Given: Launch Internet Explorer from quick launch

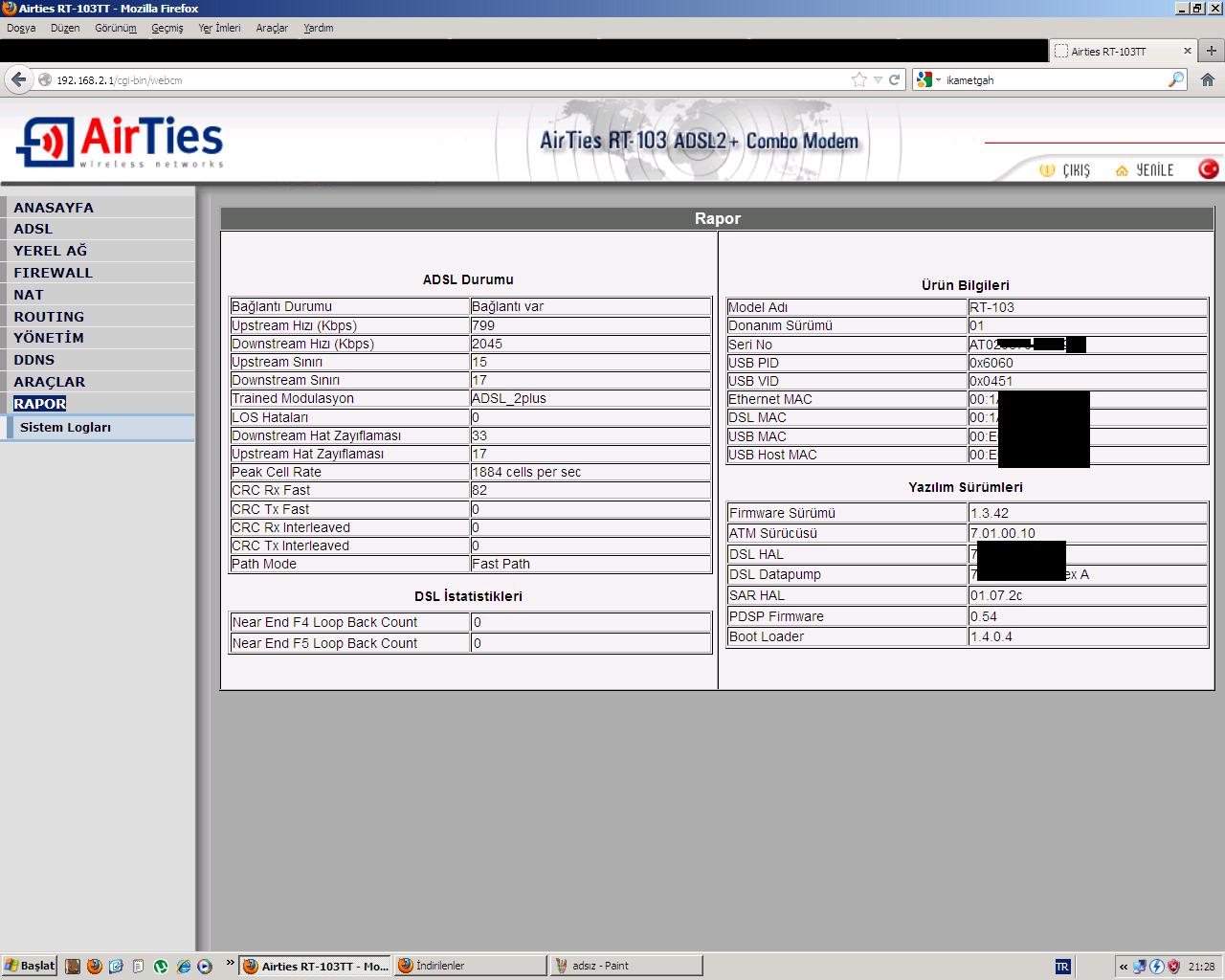Looking at the screenshot, I should coord(183,967).
